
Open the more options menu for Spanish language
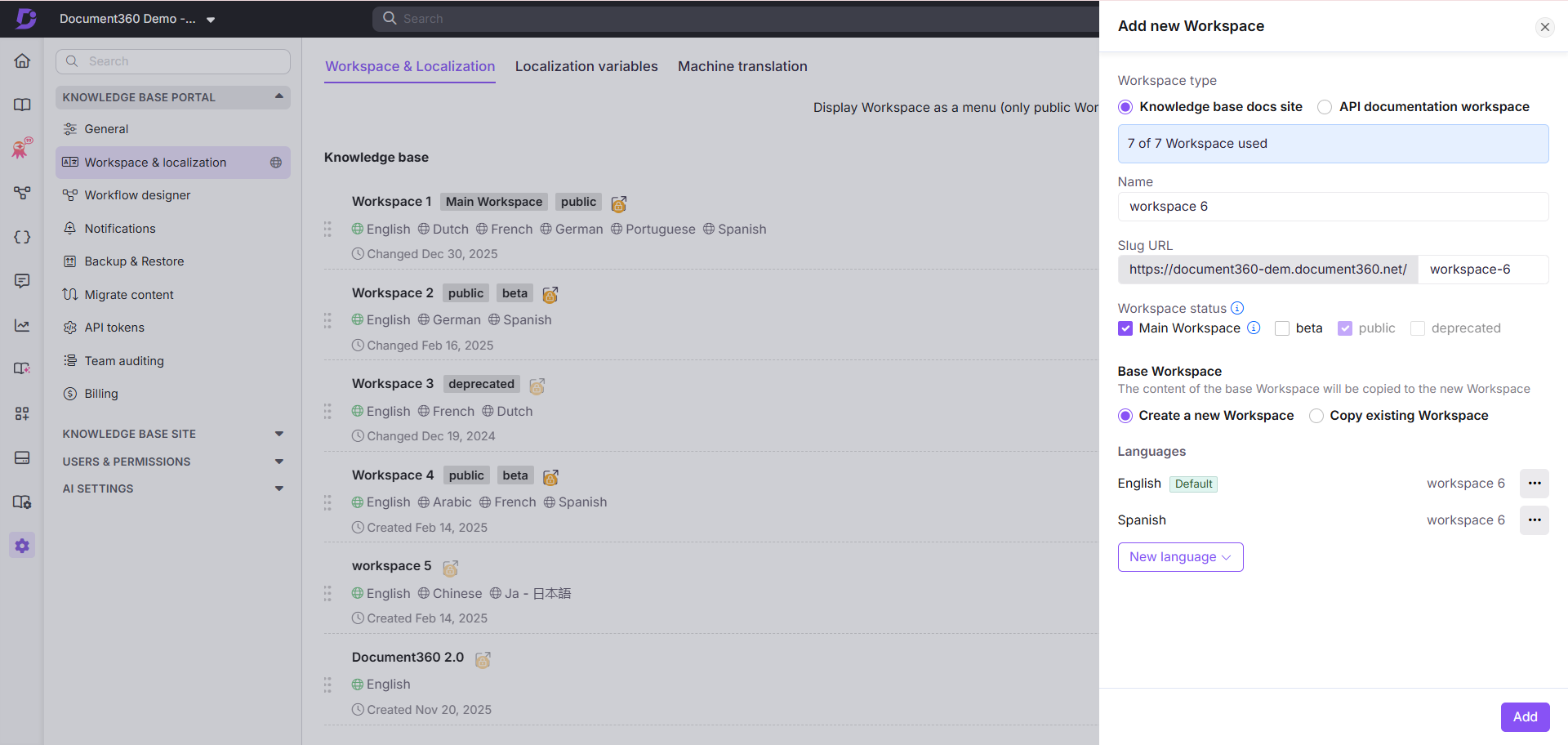tap(1534, 520)
